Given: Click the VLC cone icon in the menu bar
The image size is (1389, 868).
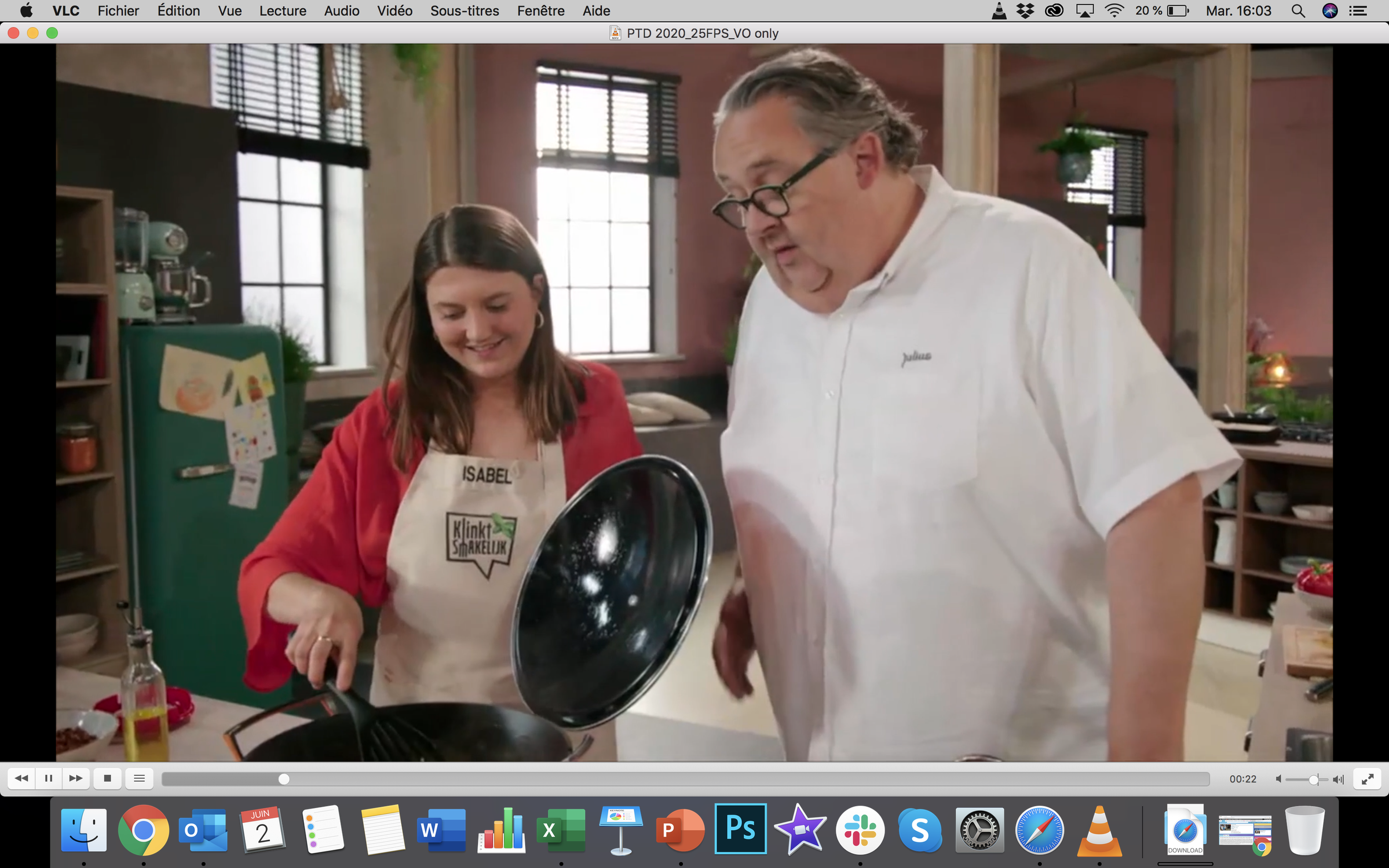Looking at the screenshot, I should tap(999, 11).
